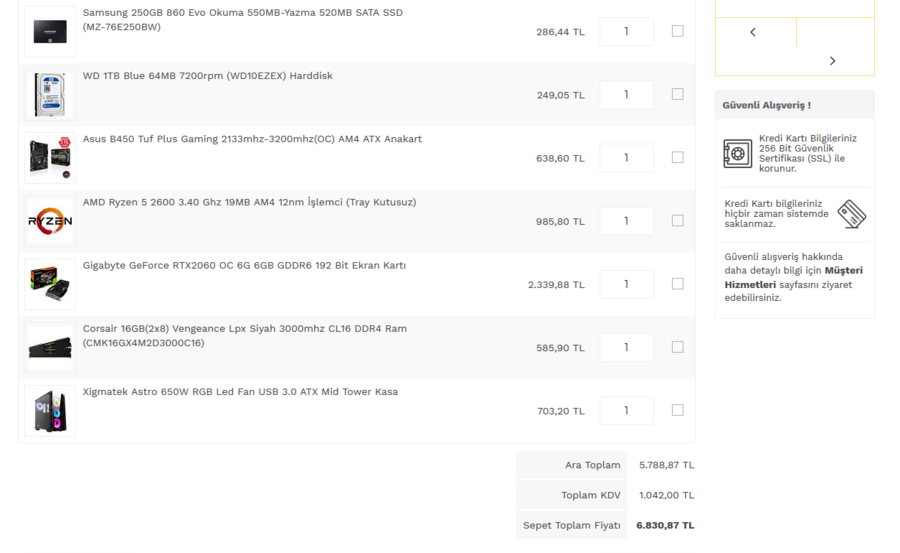This screenshot has width=900, height=553.
Task: Select the Asus B450 Tuf motherboard checkbox
Action: (677, 157)
